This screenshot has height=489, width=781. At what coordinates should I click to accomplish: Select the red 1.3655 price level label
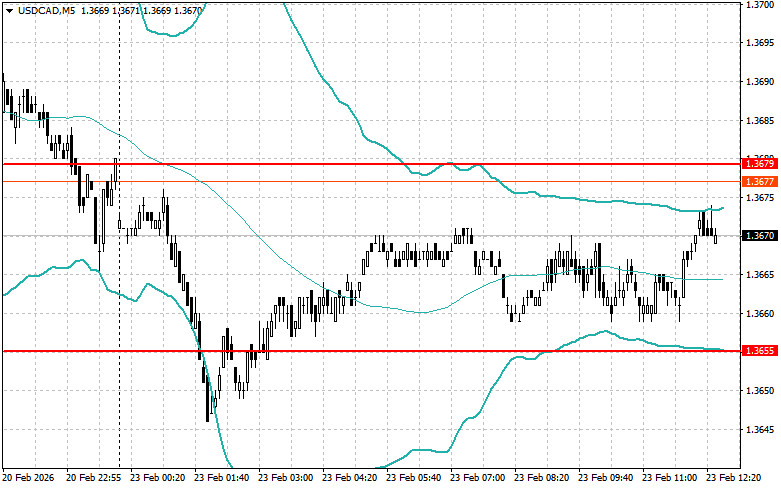760,351
